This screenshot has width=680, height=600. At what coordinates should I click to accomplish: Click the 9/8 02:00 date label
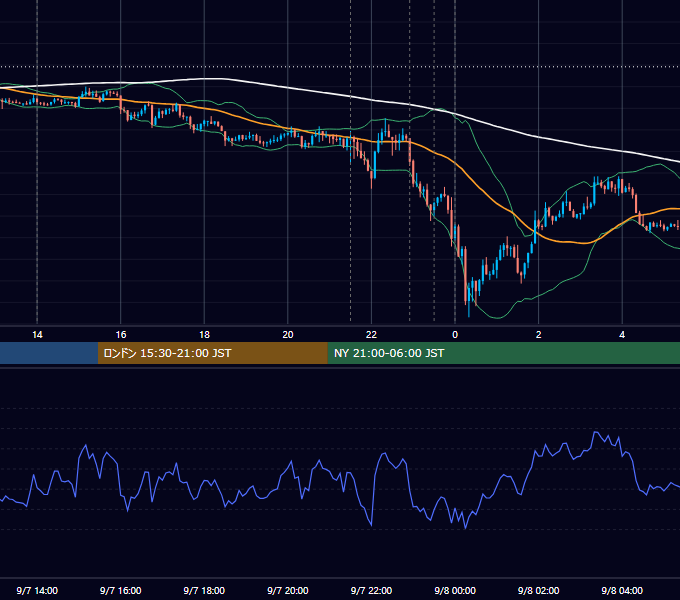click(538, 590)
